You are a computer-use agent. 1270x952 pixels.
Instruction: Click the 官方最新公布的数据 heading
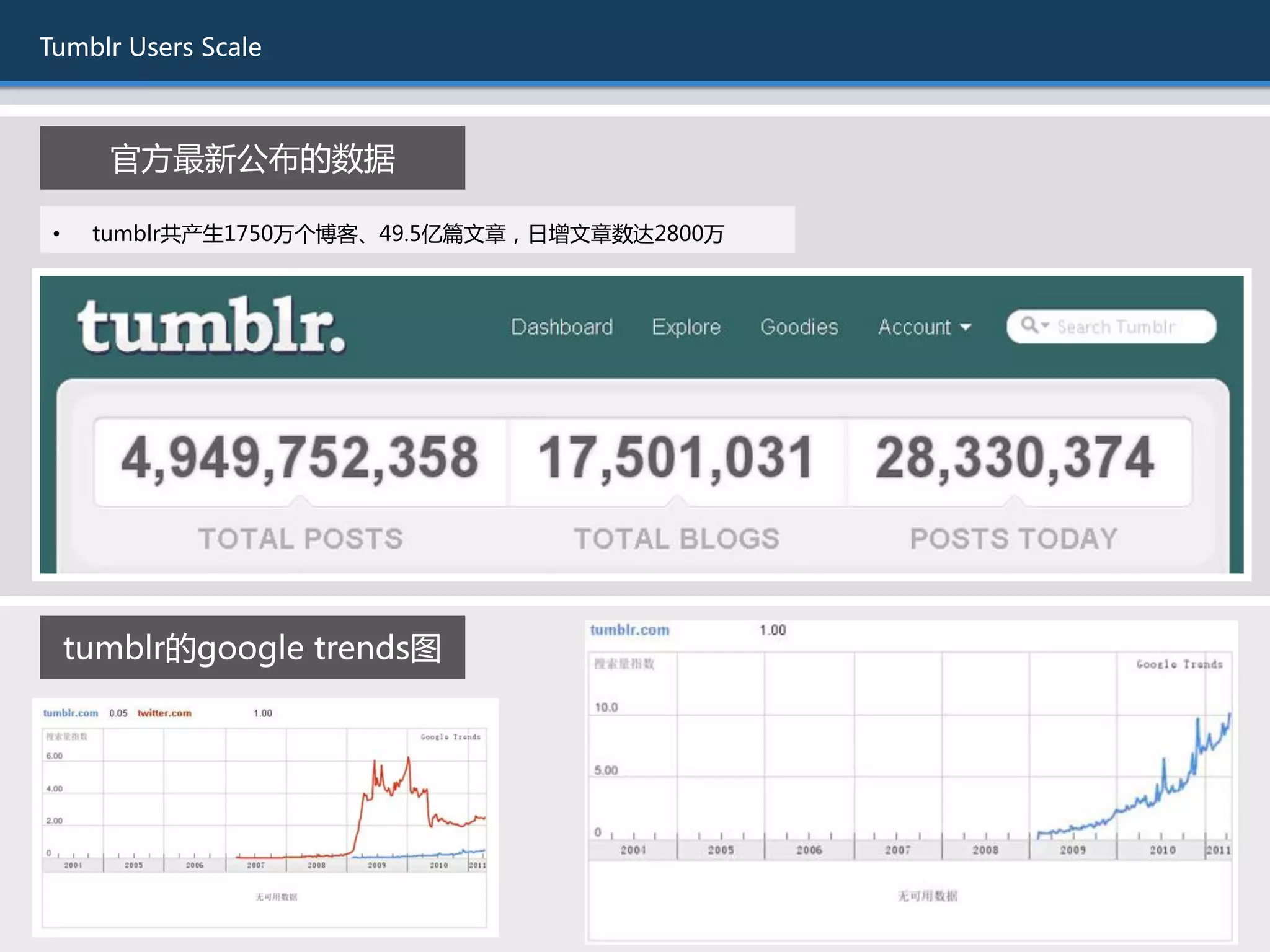pyautogui.click(x=252, y=158)
